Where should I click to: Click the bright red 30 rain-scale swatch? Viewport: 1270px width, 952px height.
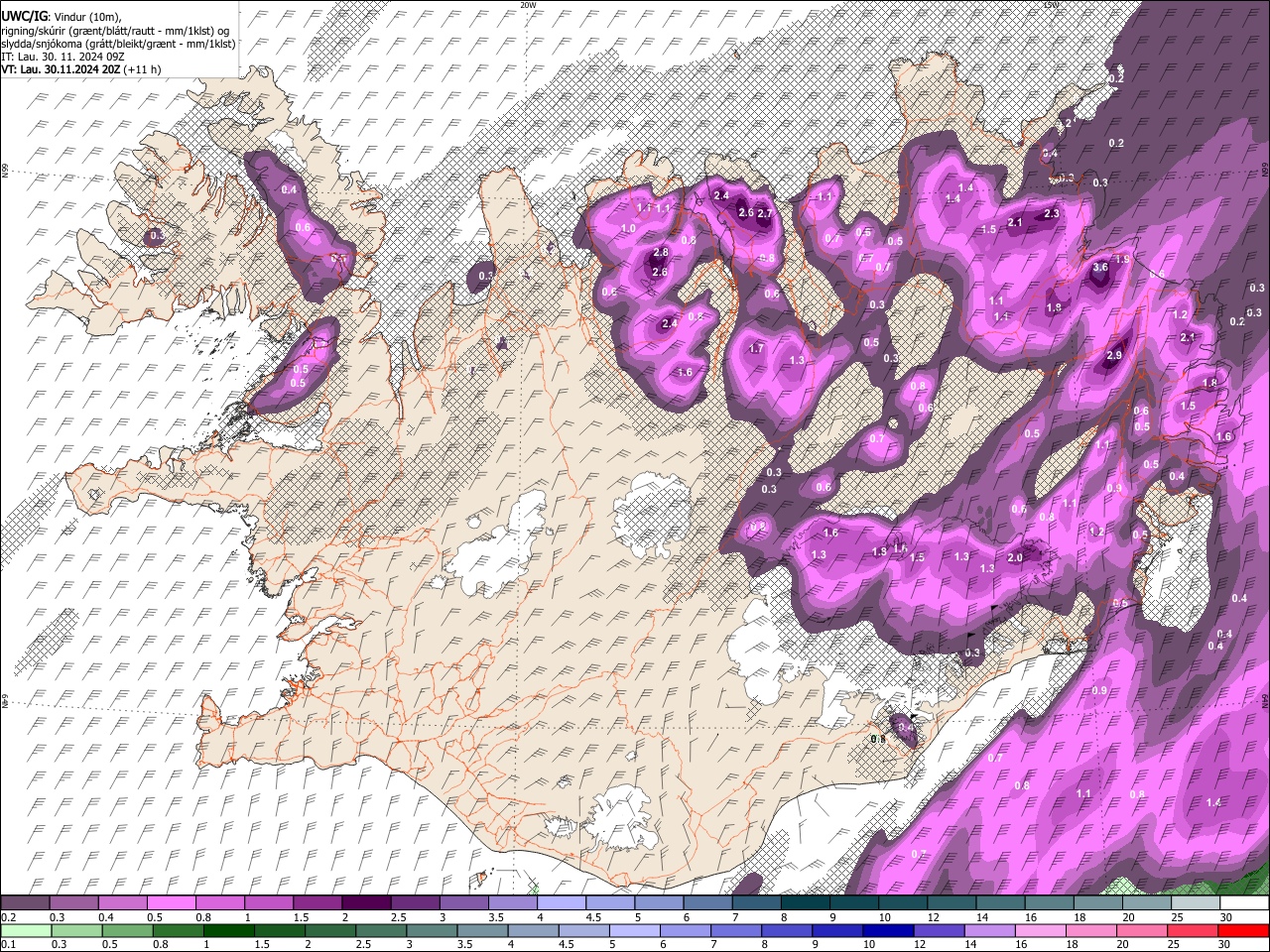click(x=1244, y=931)
